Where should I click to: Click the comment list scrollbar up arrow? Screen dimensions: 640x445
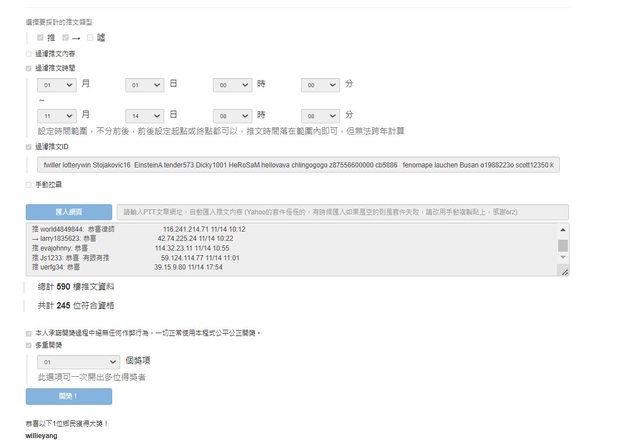pyautogui.click(x=562, y=231)
